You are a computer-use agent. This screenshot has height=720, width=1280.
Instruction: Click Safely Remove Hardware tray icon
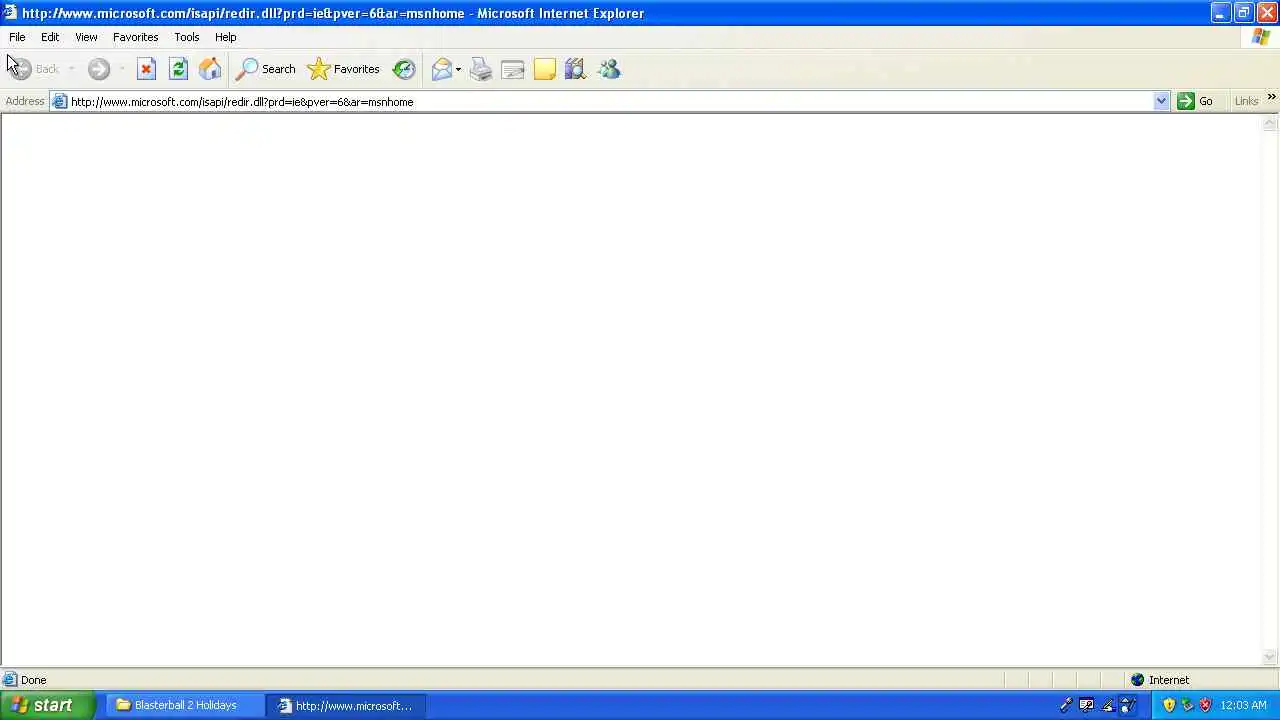tap(1187, 705)
